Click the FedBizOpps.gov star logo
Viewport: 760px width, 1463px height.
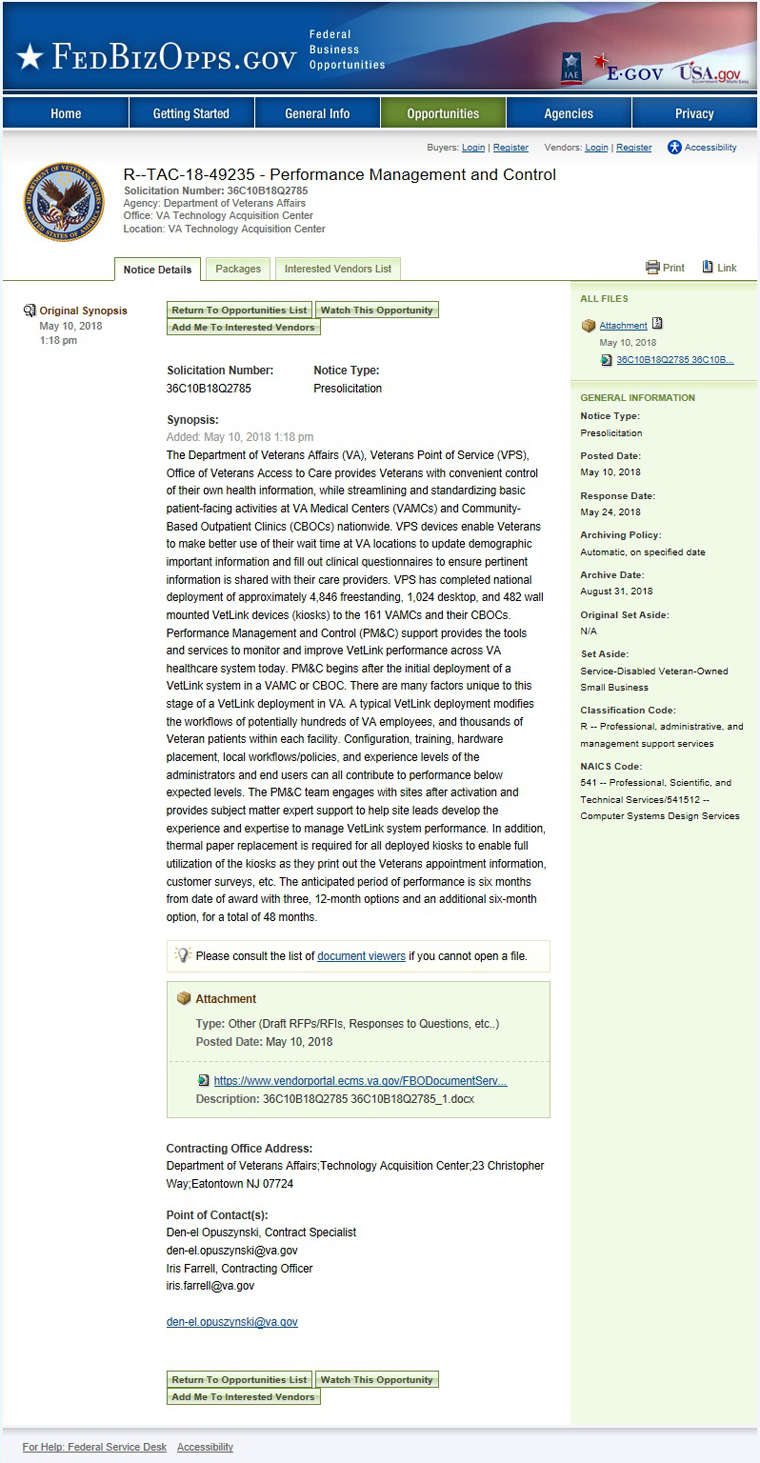click(30, 58)
